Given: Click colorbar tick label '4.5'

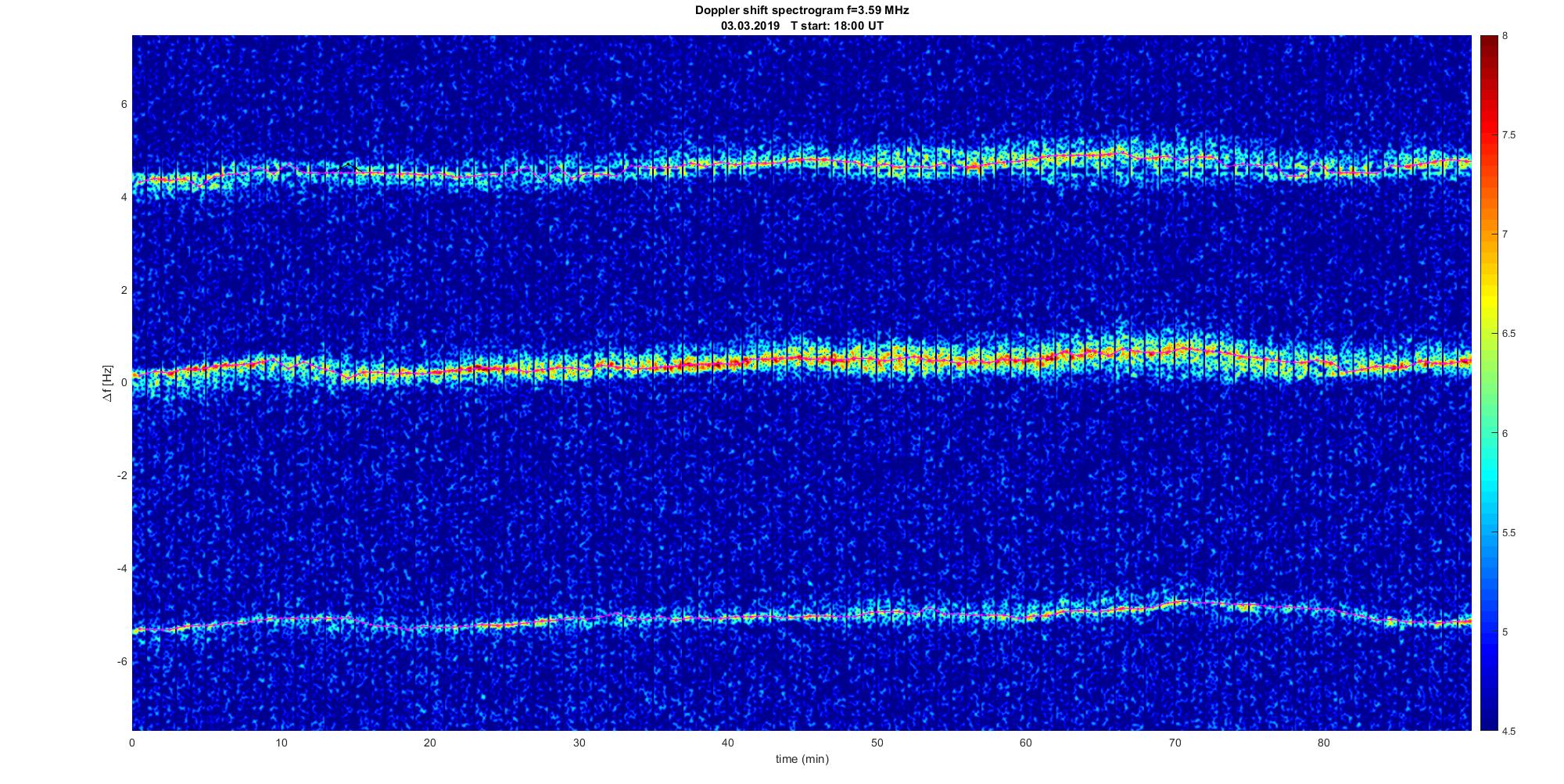Looking at the screenshot, I should point(1508,732).
